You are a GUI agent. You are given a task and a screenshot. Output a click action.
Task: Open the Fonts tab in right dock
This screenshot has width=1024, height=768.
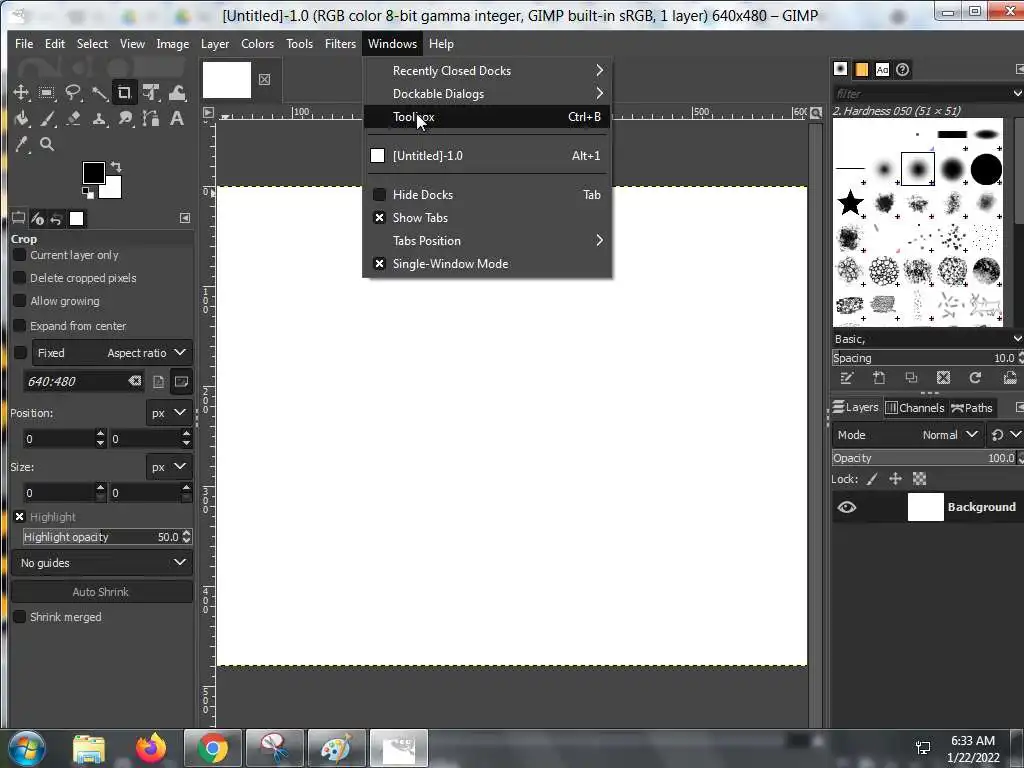[x=882, y=69]
